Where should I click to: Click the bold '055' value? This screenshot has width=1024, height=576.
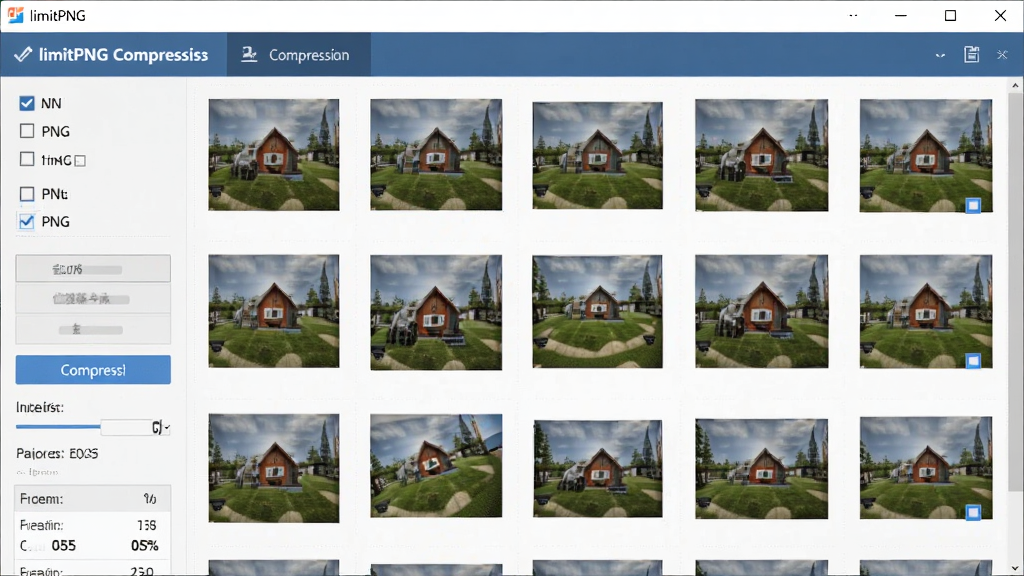63,545
